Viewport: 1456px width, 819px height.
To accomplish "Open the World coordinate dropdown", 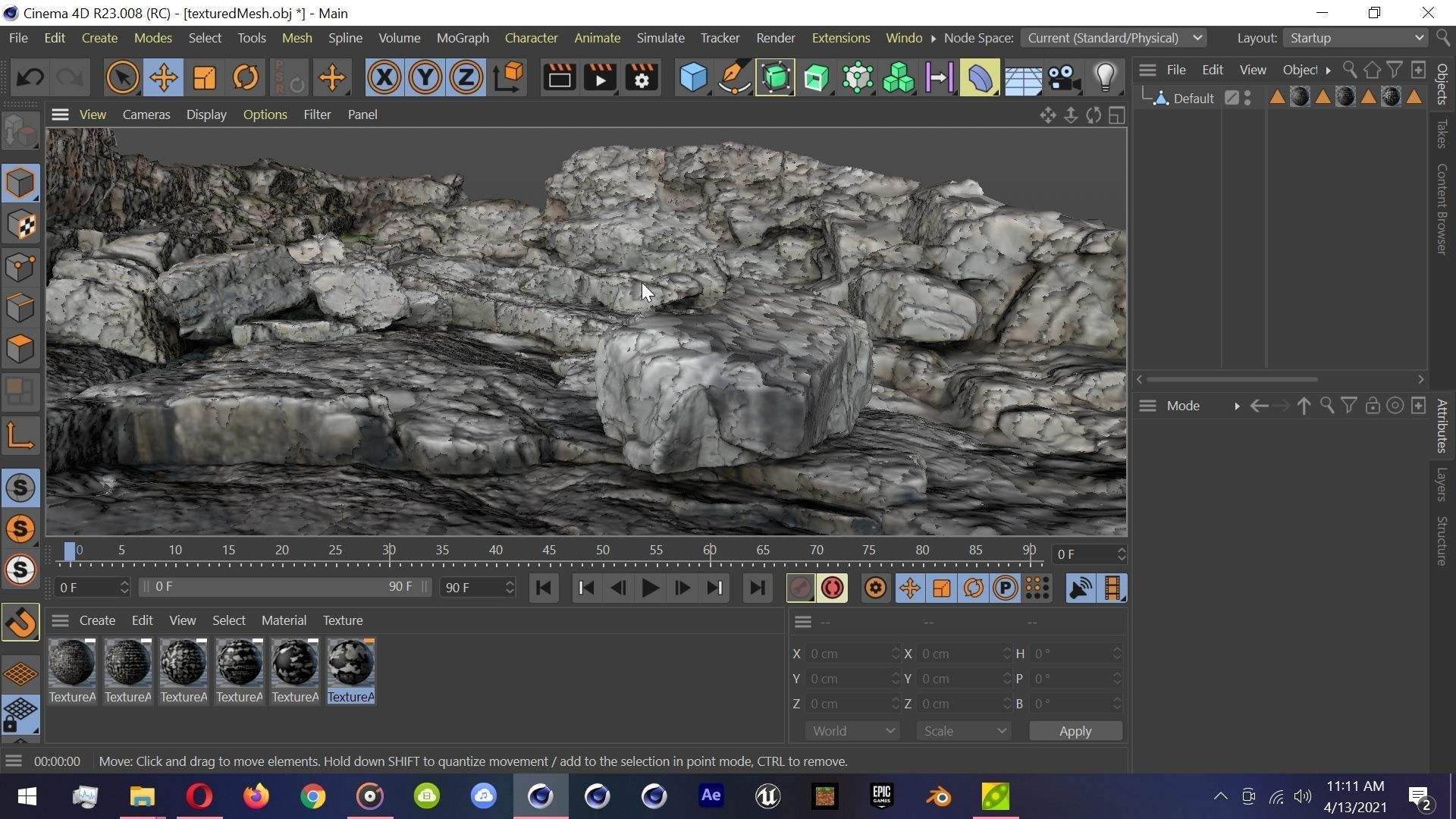I will pyautogui.click(x=852, y=731).
